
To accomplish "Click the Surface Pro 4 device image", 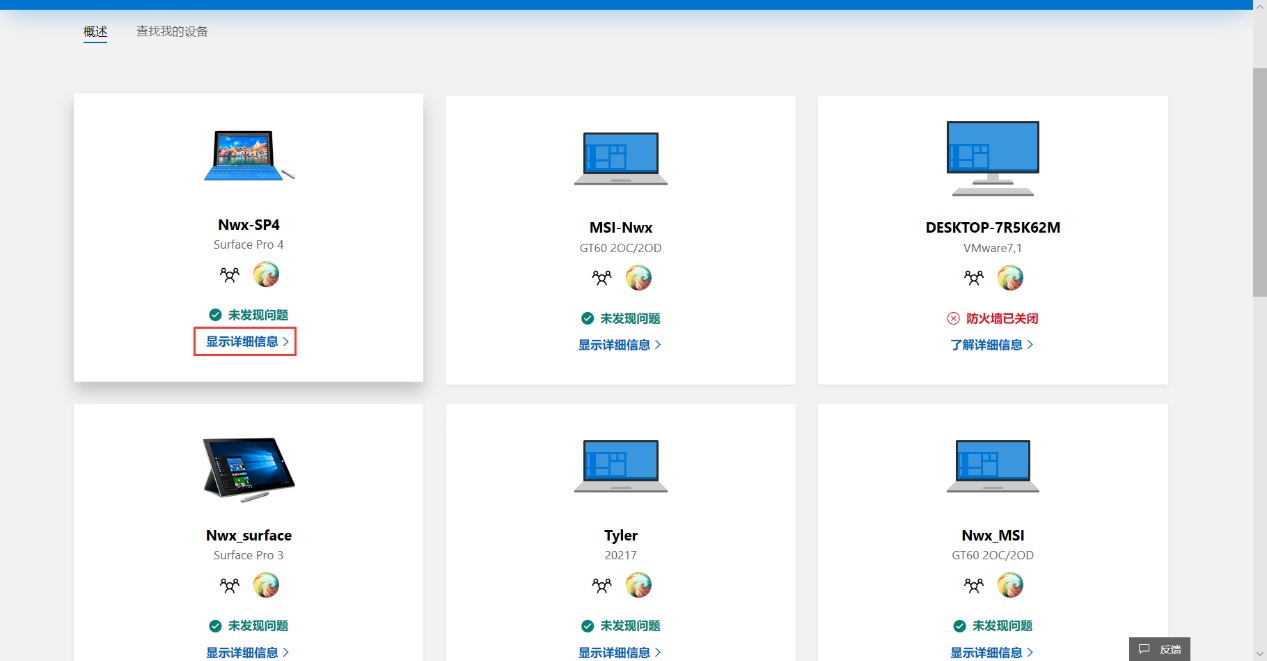I will pyautogui.click(x=248, y=157).
